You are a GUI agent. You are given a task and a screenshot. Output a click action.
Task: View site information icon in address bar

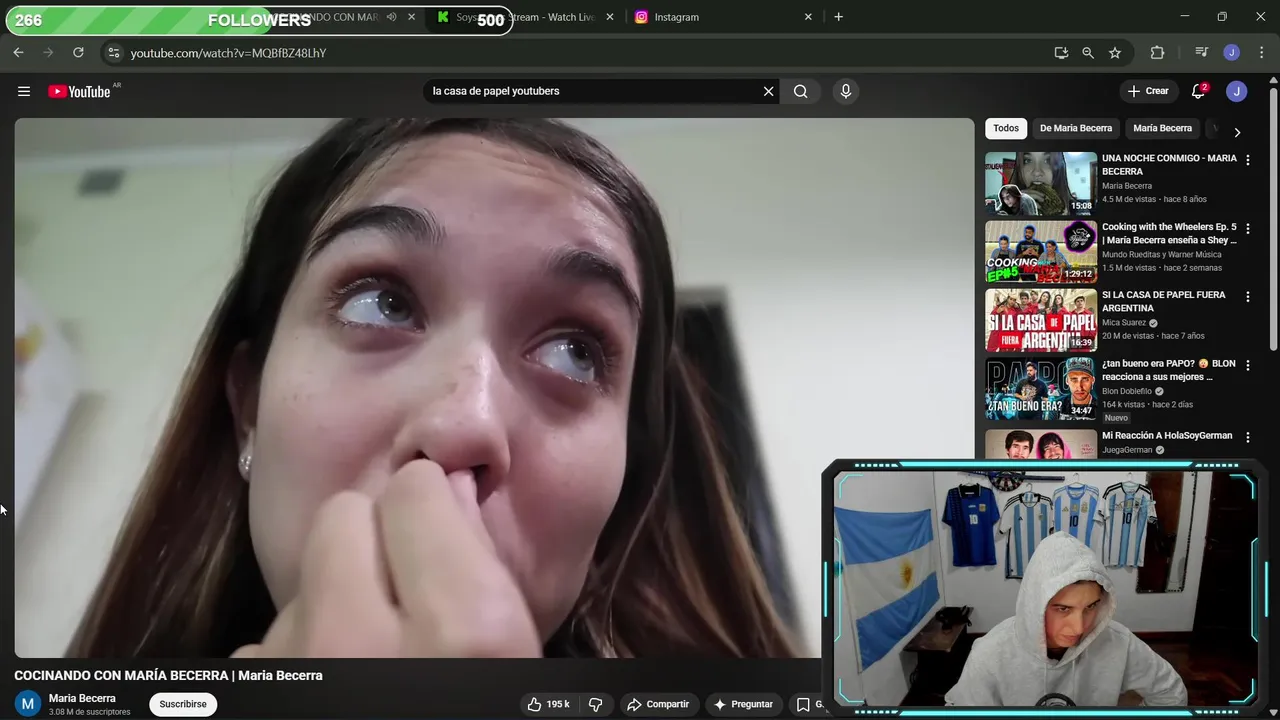[x=114, y=53]
